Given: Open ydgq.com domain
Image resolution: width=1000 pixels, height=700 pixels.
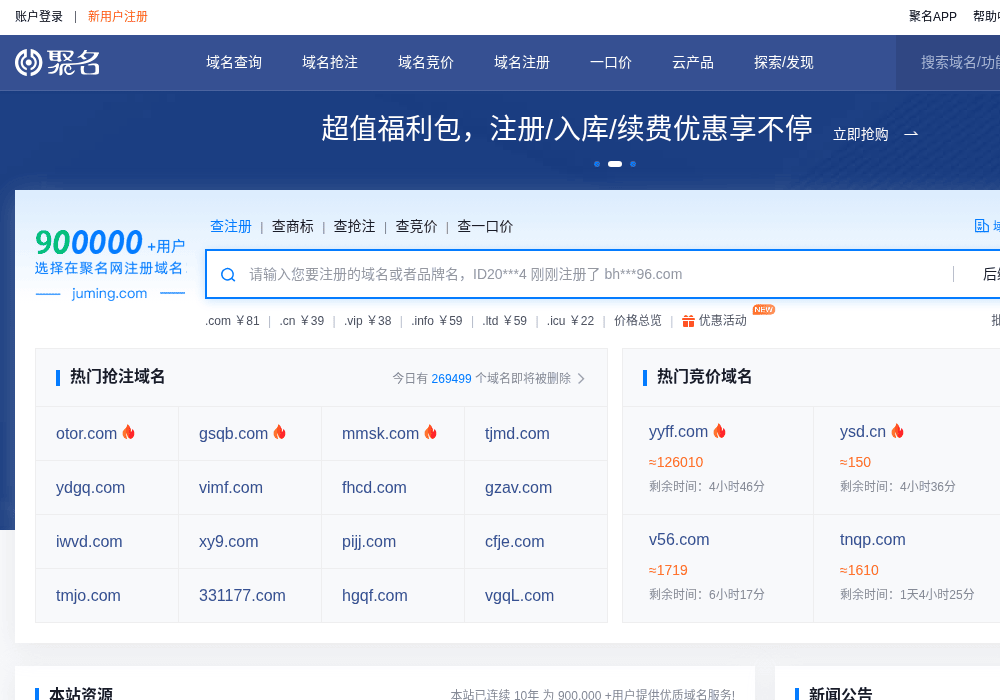Looking at the screenshot, I should coord(91,488).
